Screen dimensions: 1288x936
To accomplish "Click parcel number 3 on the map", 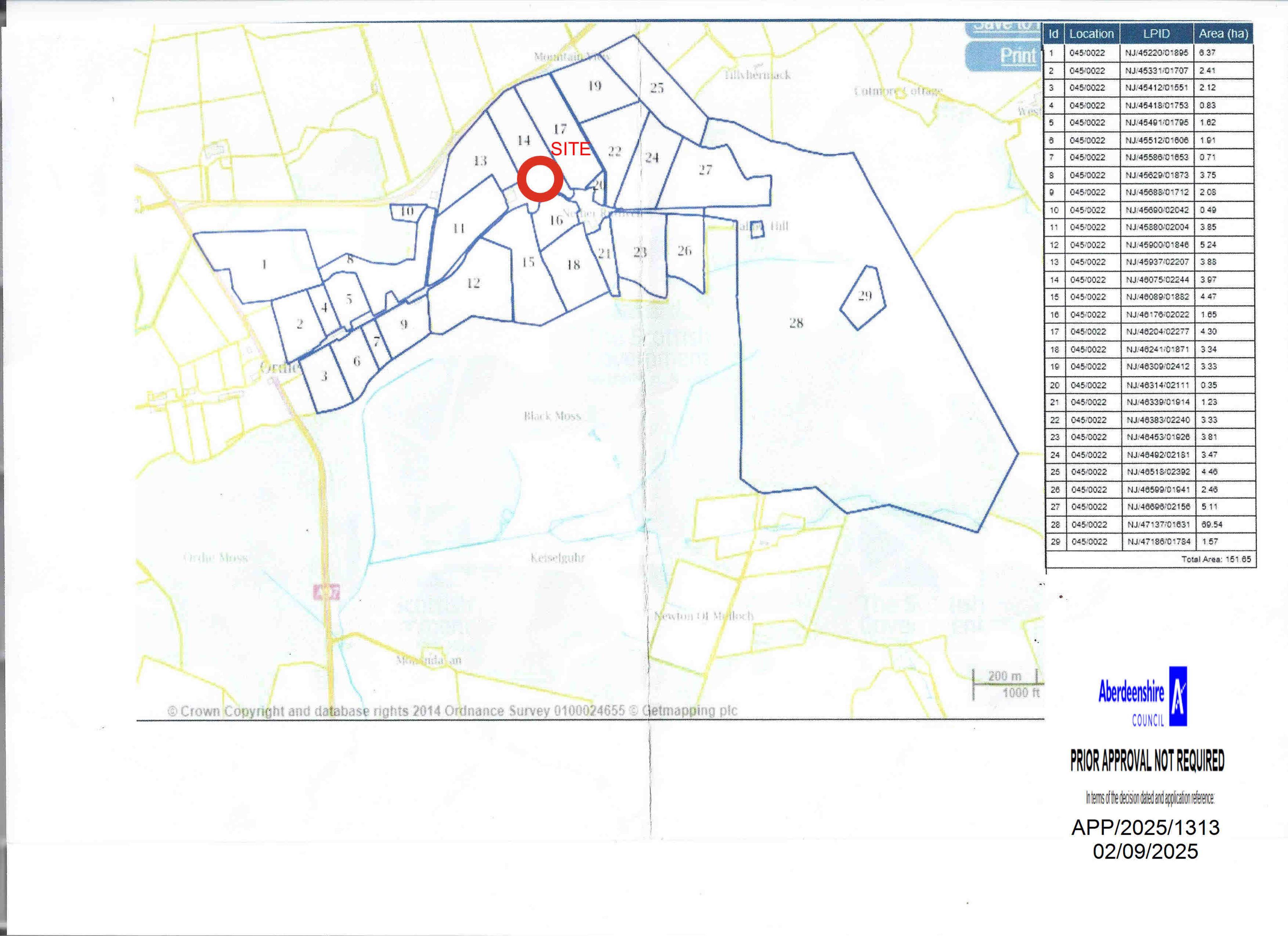I will 324,376.
